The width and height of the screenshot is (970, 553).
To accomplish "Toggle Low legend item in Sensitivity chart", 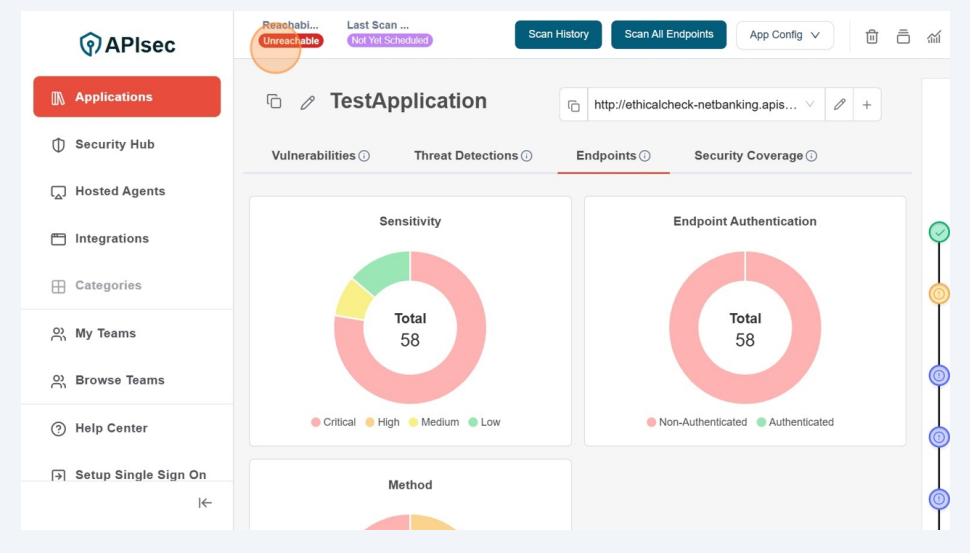I will 484,422.
